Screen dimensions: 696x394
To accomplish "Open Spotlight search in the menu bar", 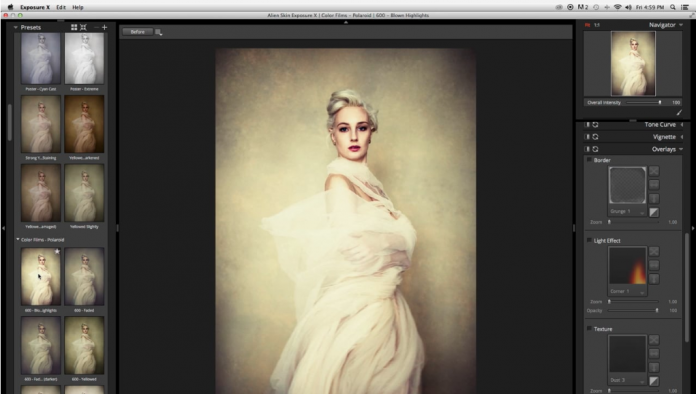I will click(x=673, y=7).
